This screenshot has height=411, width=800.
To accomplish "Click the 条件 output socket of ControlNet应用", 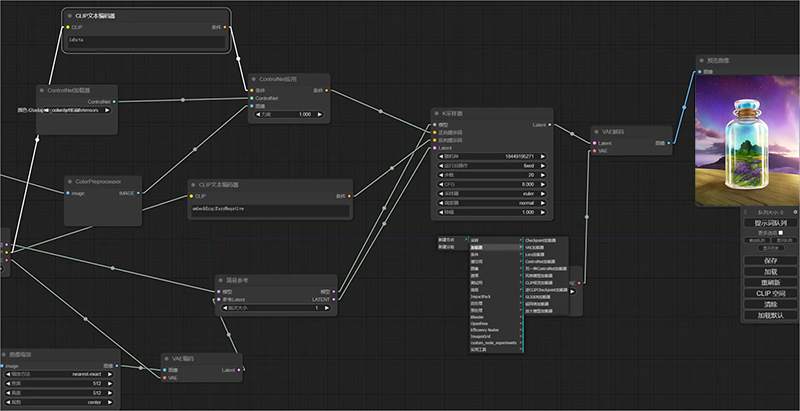I will (x=327, y=91).
